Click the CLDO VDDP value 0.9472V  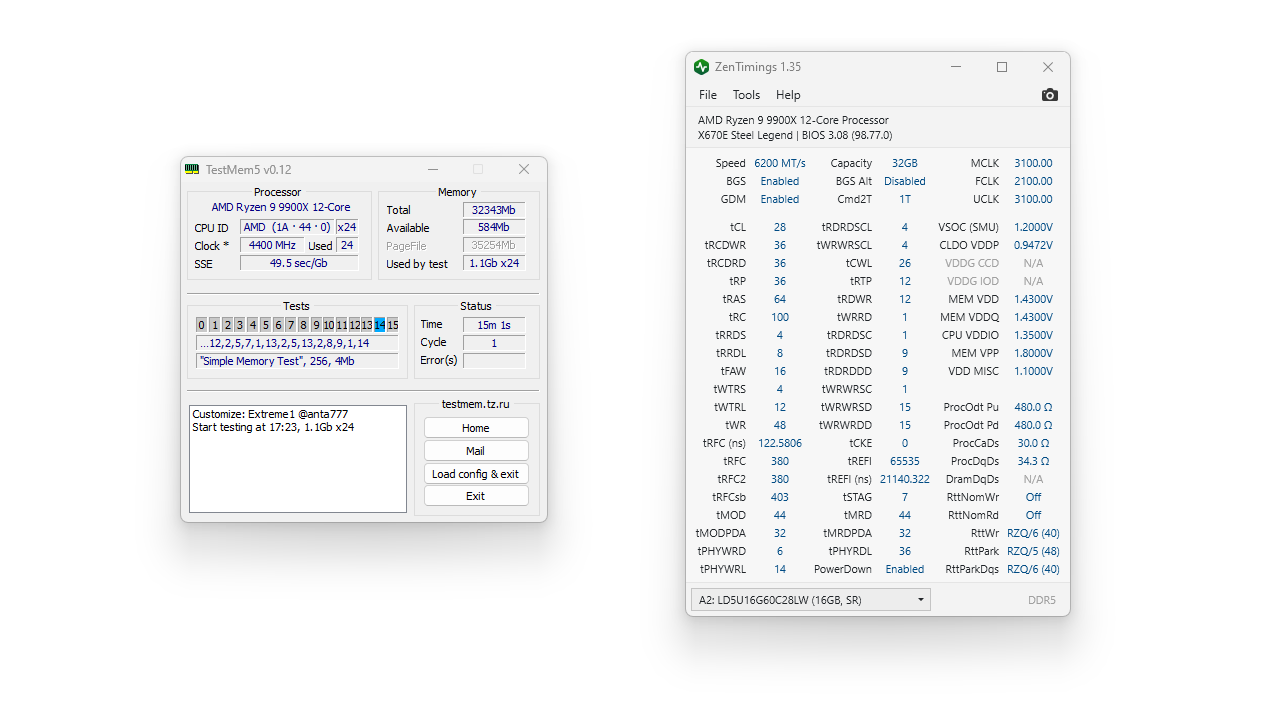tap(1033, 245)
